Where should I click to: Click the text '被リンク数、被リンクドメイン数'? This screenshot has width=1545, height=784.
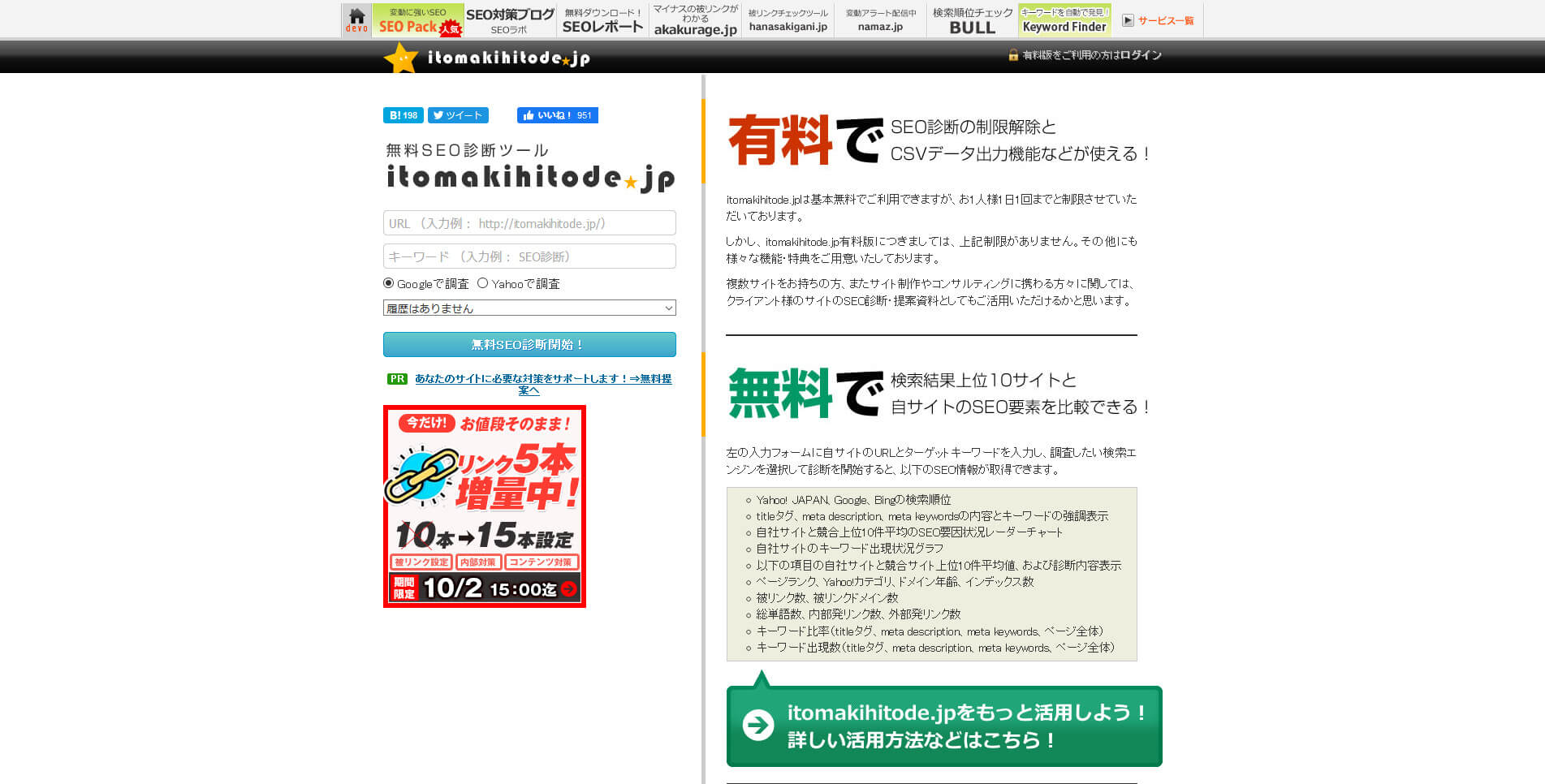pyautogui.click(x=827, y=598)
